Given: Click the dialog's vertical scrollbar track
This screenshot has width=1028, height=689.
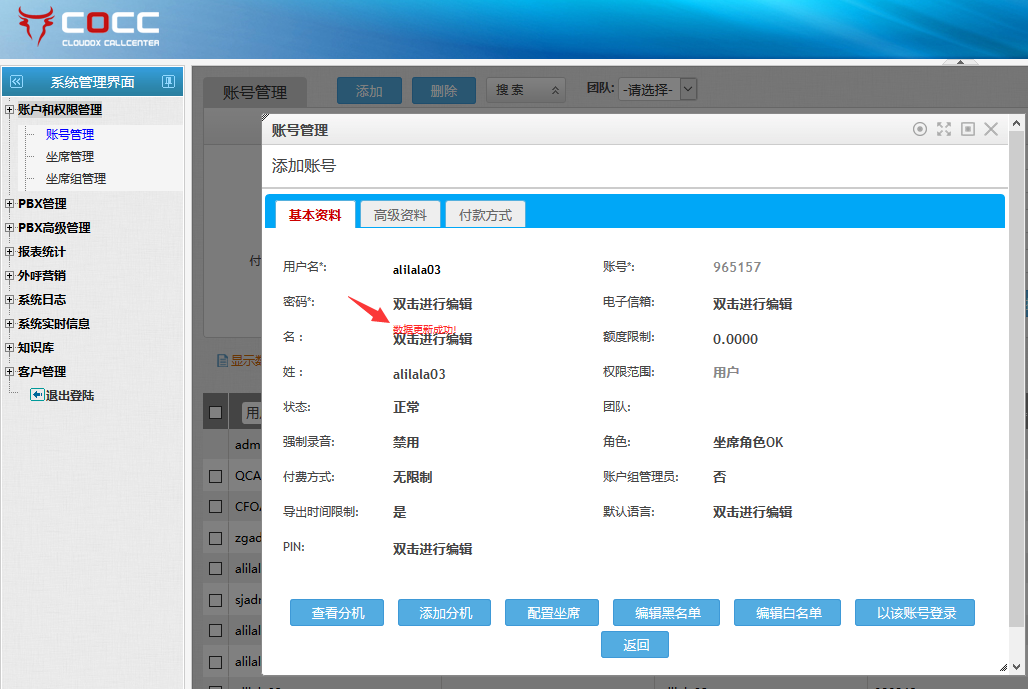Looking at the screenshot, I should 1016,400.
